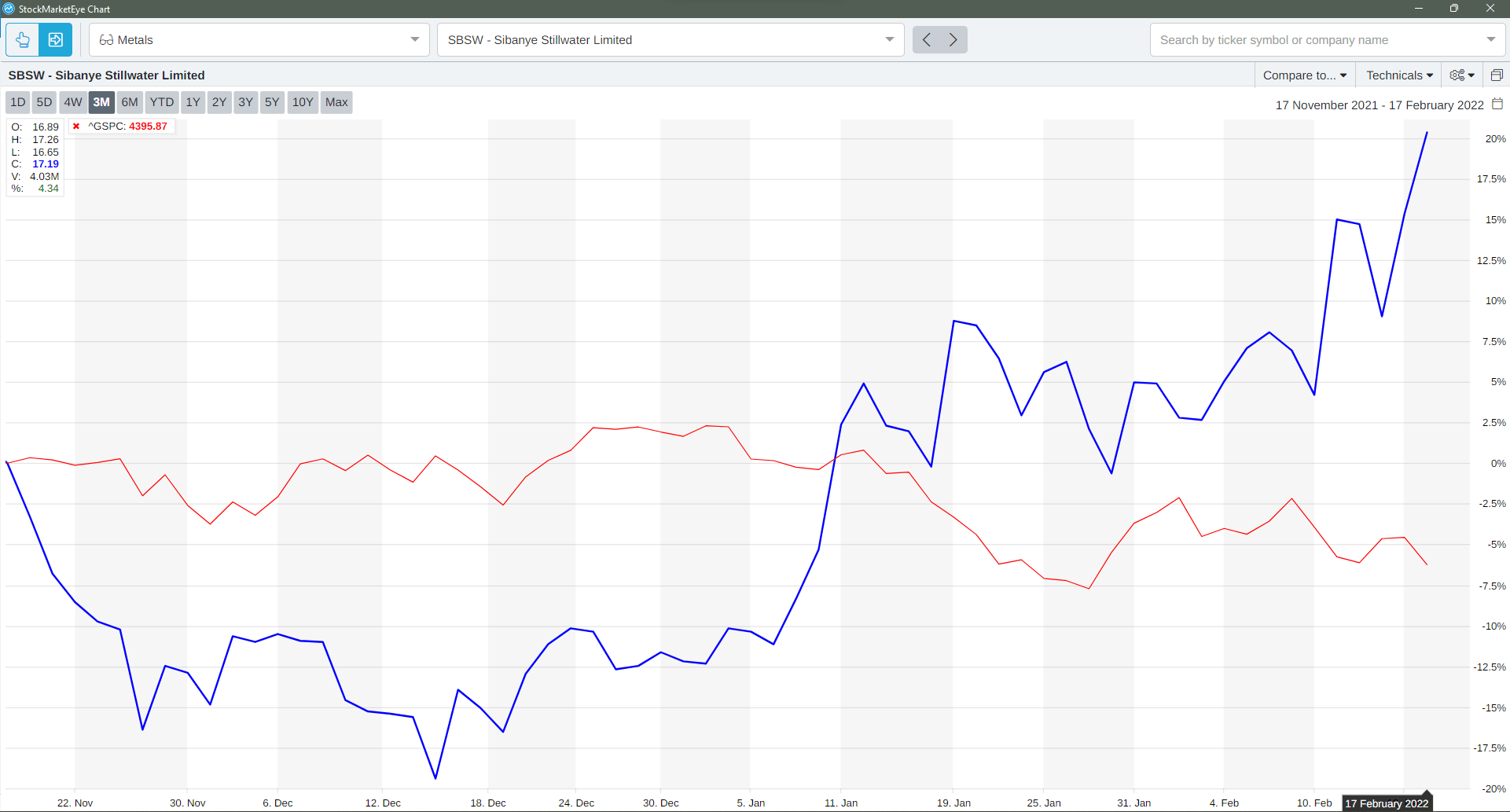
Task: Open the date range calendar icon
Action: pos(1497,104)
